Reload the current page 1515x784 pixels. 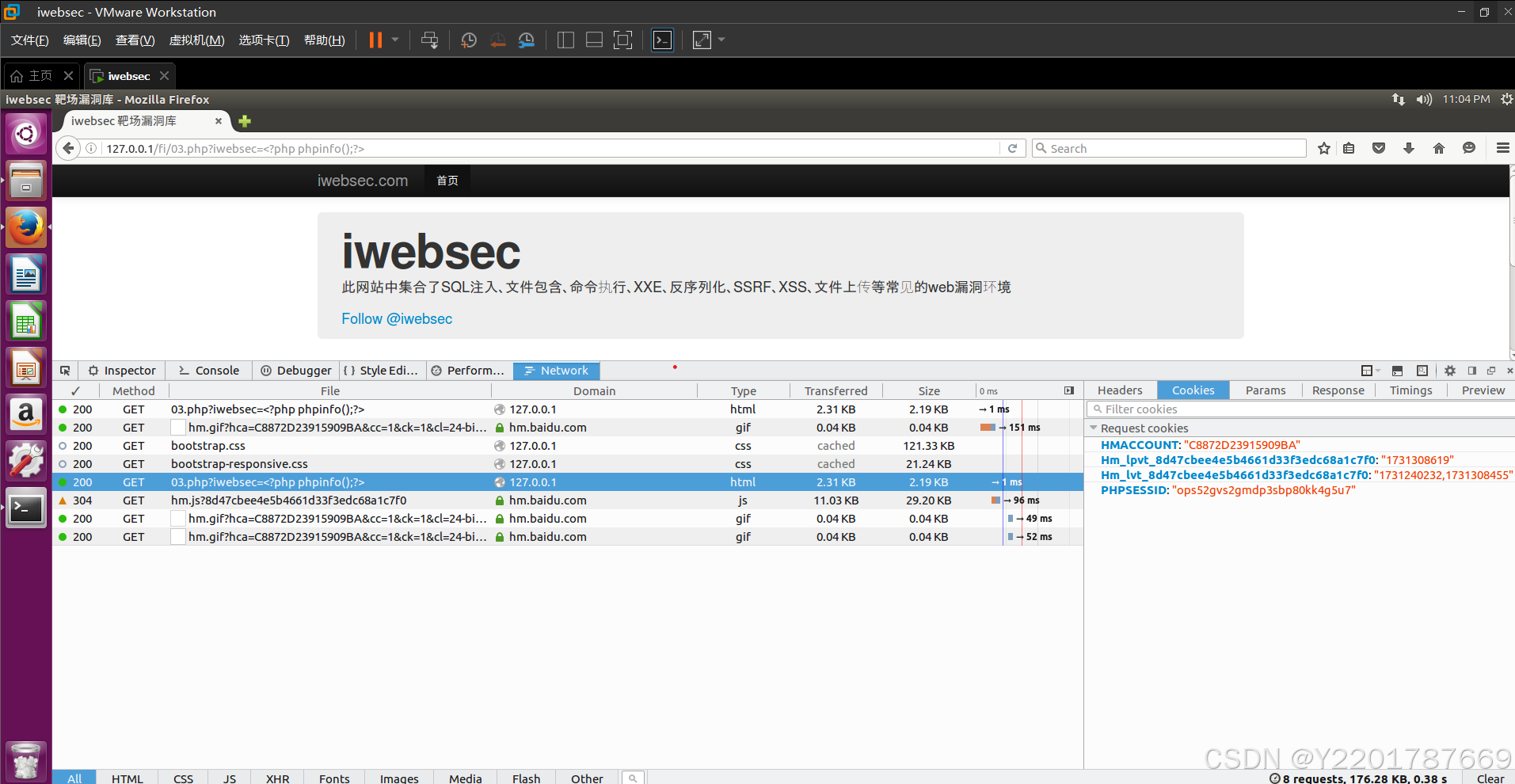point(1012,148)
